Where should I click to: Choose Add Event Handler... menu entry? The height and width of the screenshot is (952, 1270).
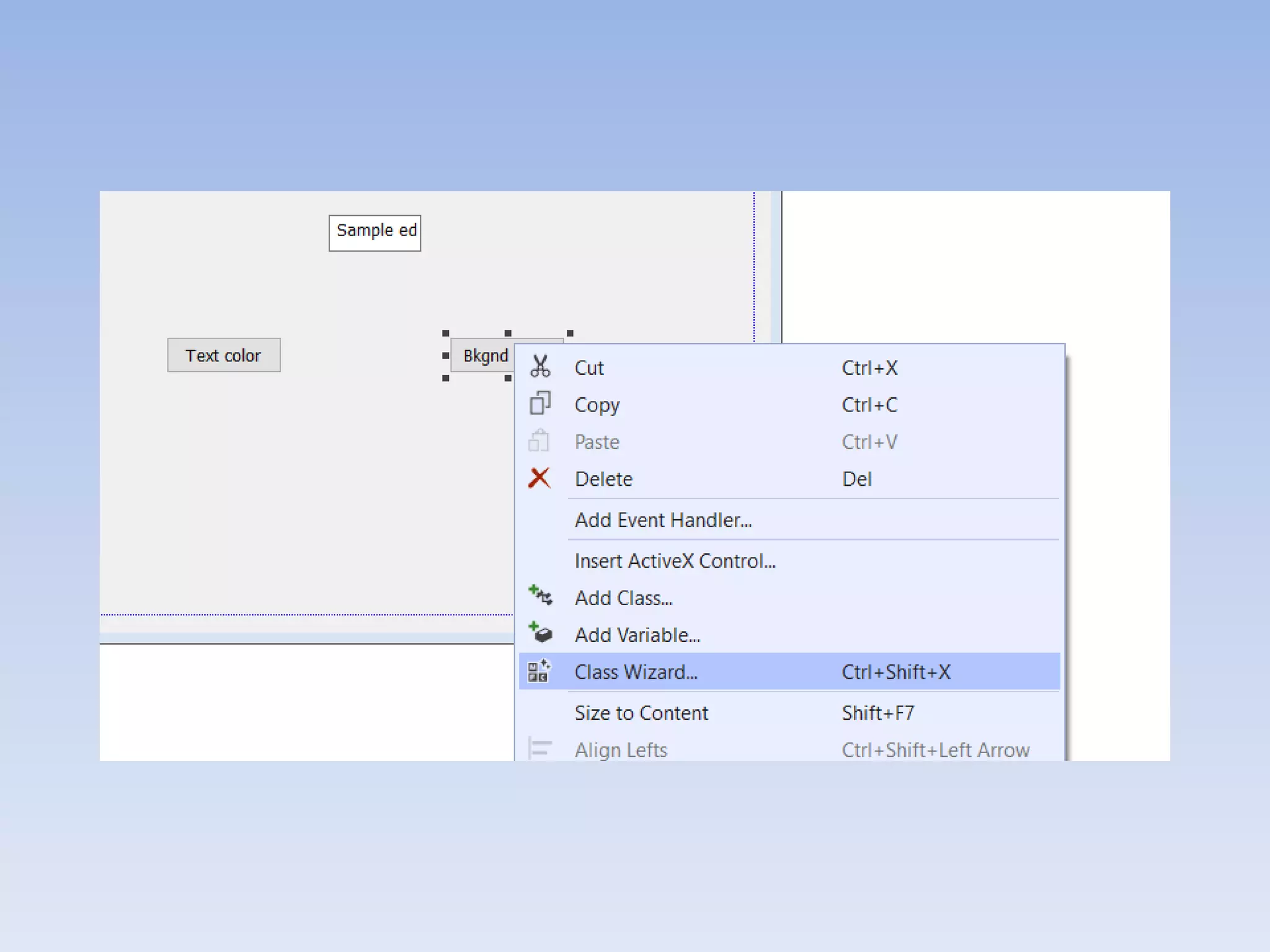663,520
